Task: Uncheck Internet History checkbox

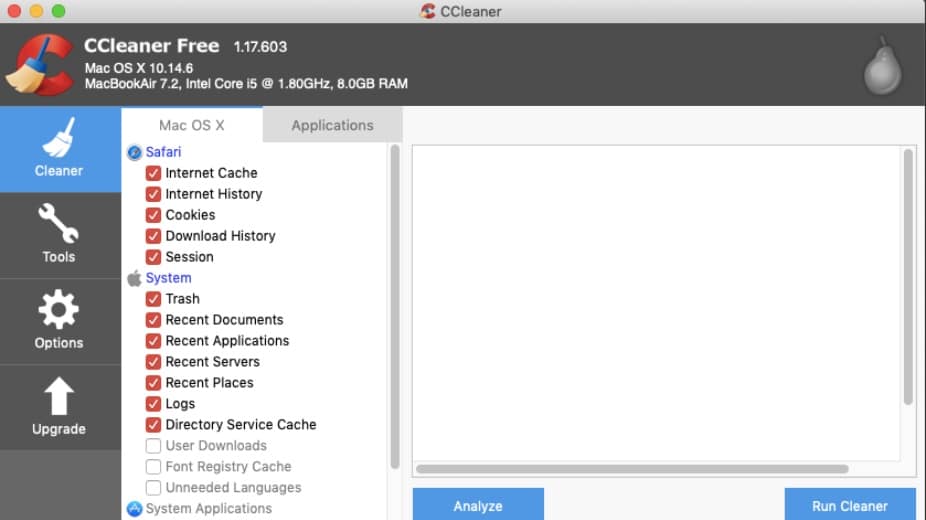Action: [x=153, y=194]
